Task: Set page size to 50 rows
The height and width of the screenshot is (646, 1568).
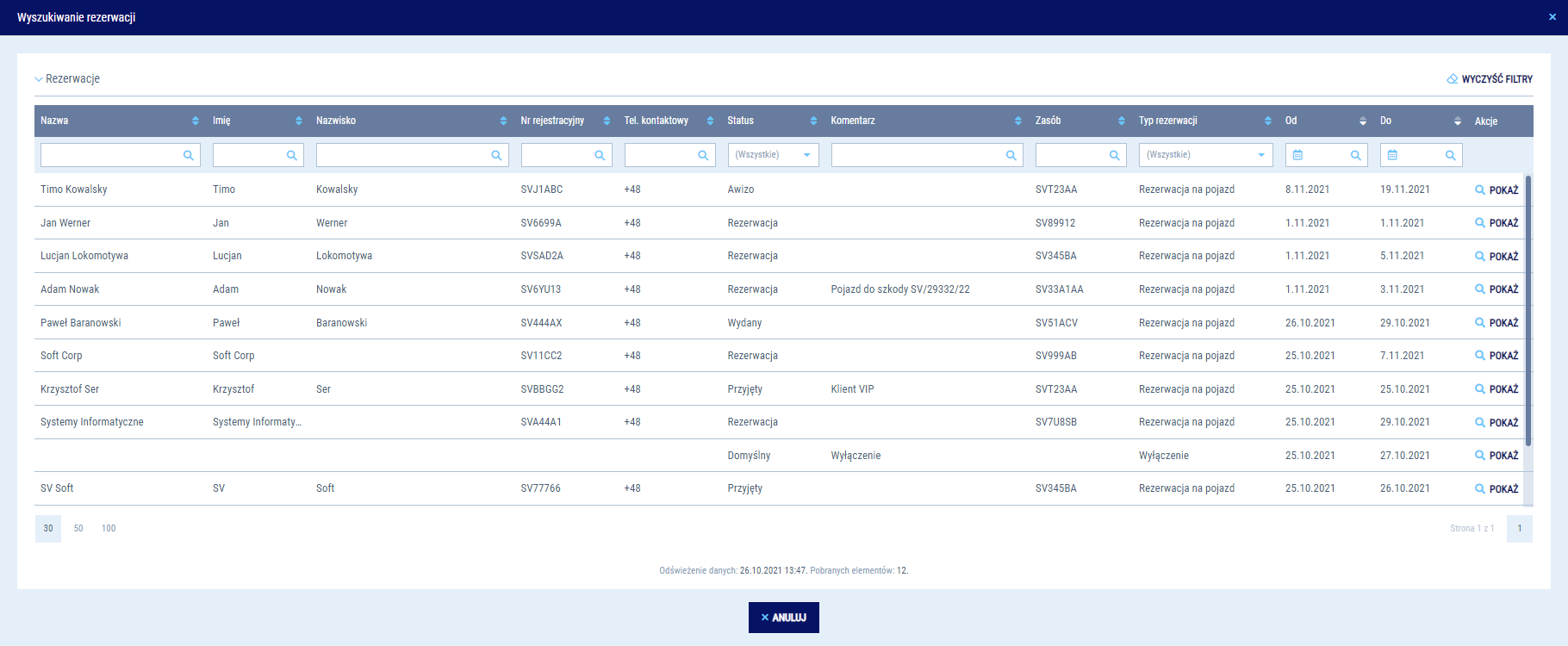Action: pos(78,529)
